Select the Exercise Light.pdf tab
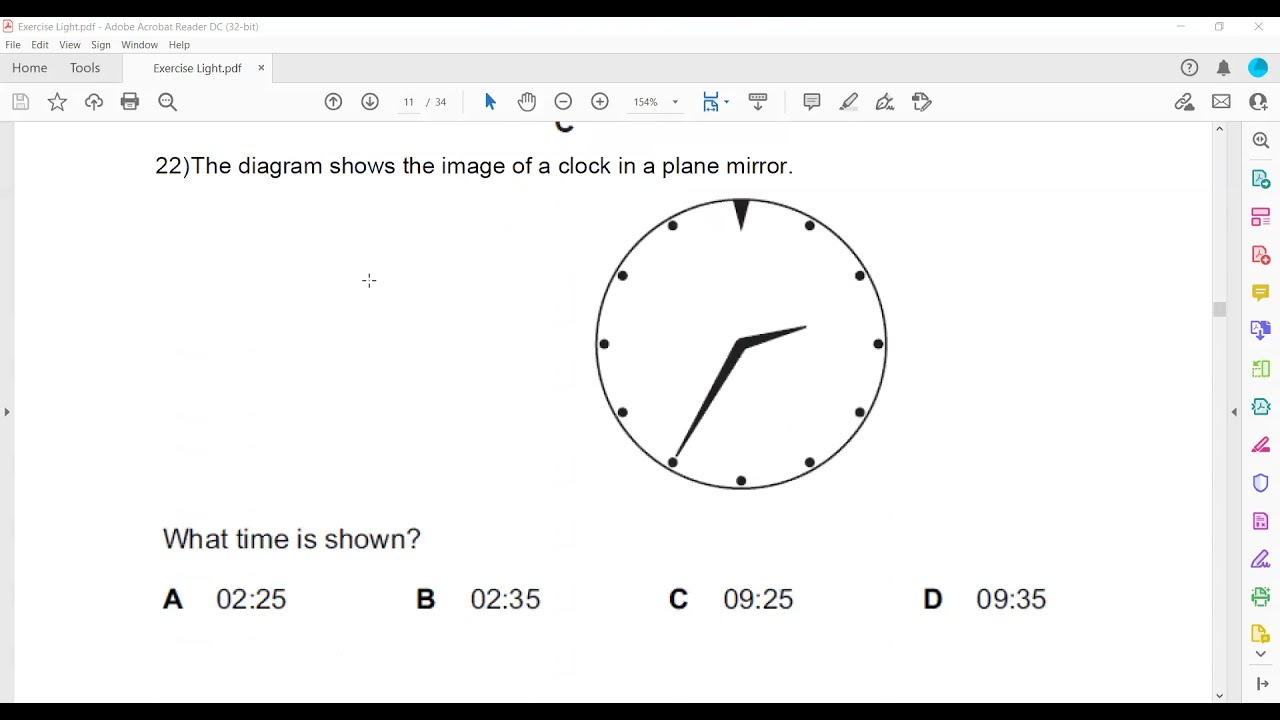This screenshot has width=1280, height=720. coord(197,68)
